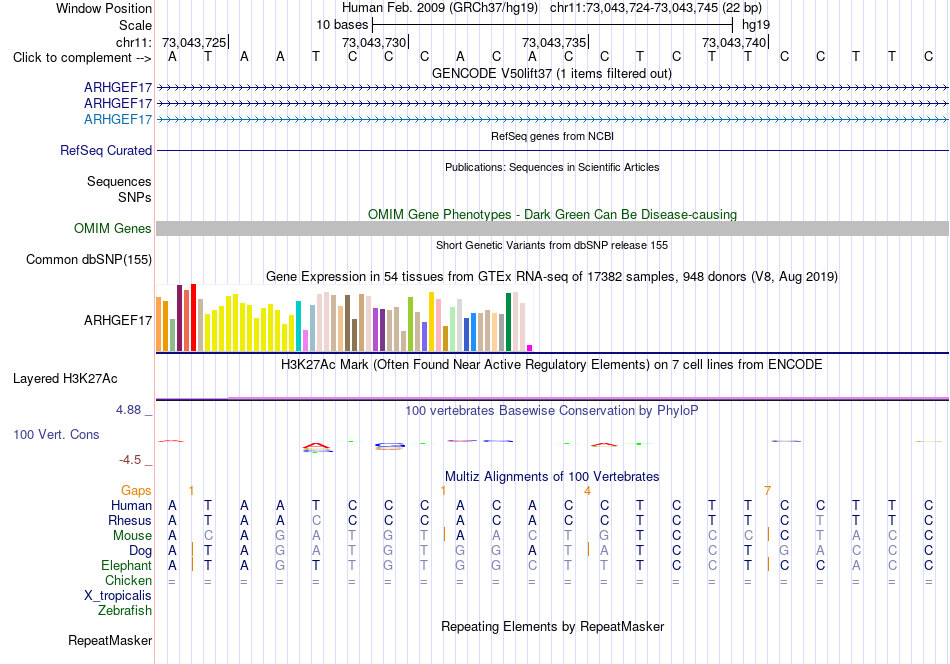Select the 'X_tropicalis' alignment row label
Screen dimensions: 950x664
coord(118,596)
